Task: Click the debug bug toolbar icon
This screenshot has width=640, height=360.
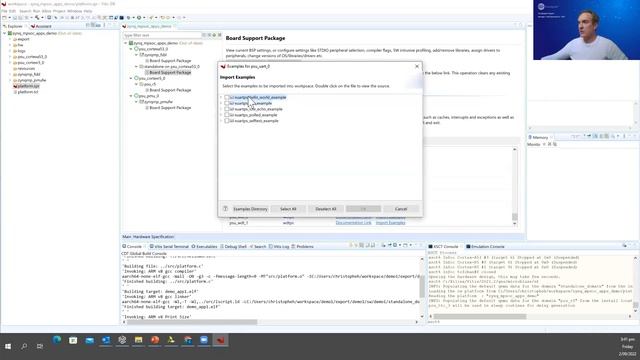Action: (128, 18)
